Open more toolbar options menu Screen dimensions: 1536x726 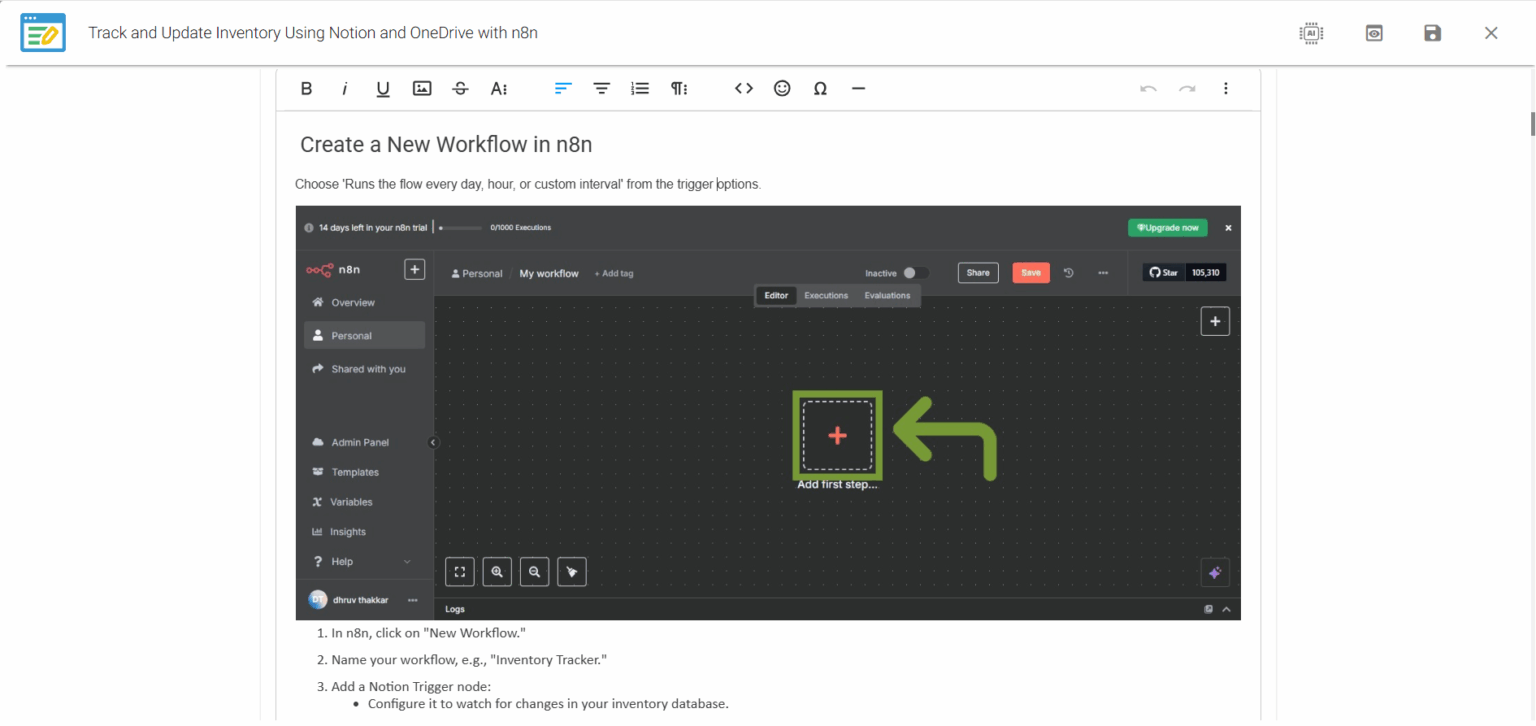point(1225,88)
